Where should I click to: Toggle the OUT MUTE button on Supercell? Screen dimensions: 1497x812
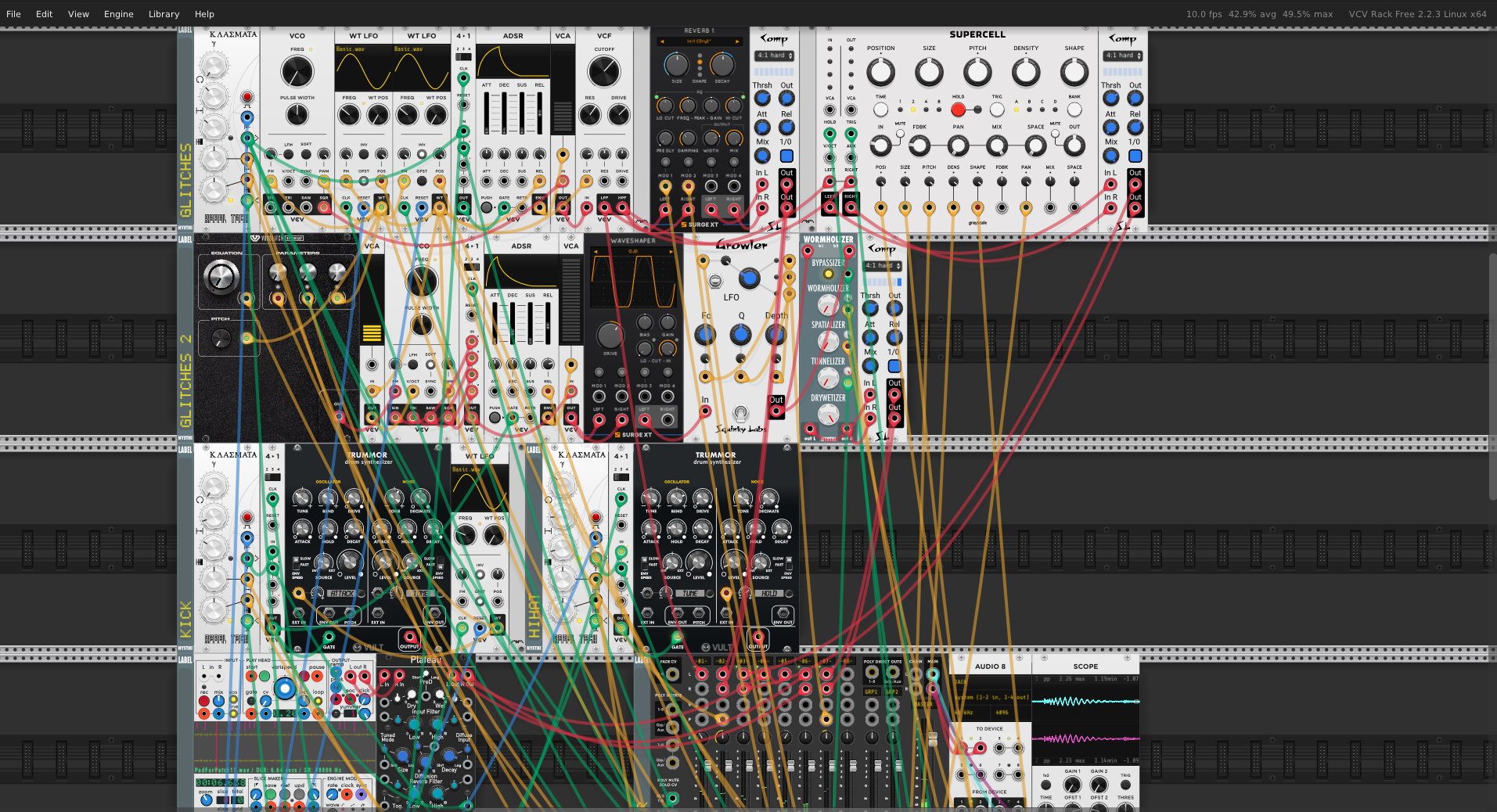(x=1055, y=134)
